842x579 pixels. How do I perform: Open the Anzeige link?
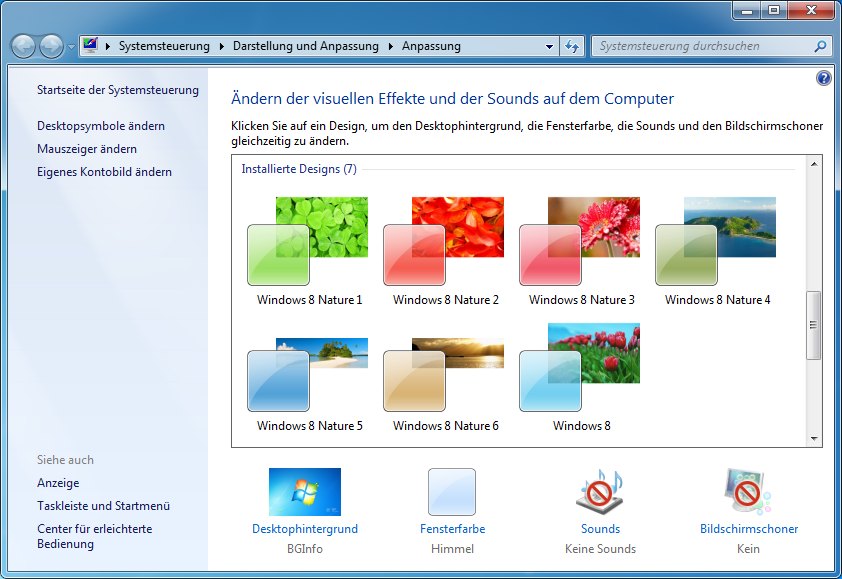pos(58,483)
